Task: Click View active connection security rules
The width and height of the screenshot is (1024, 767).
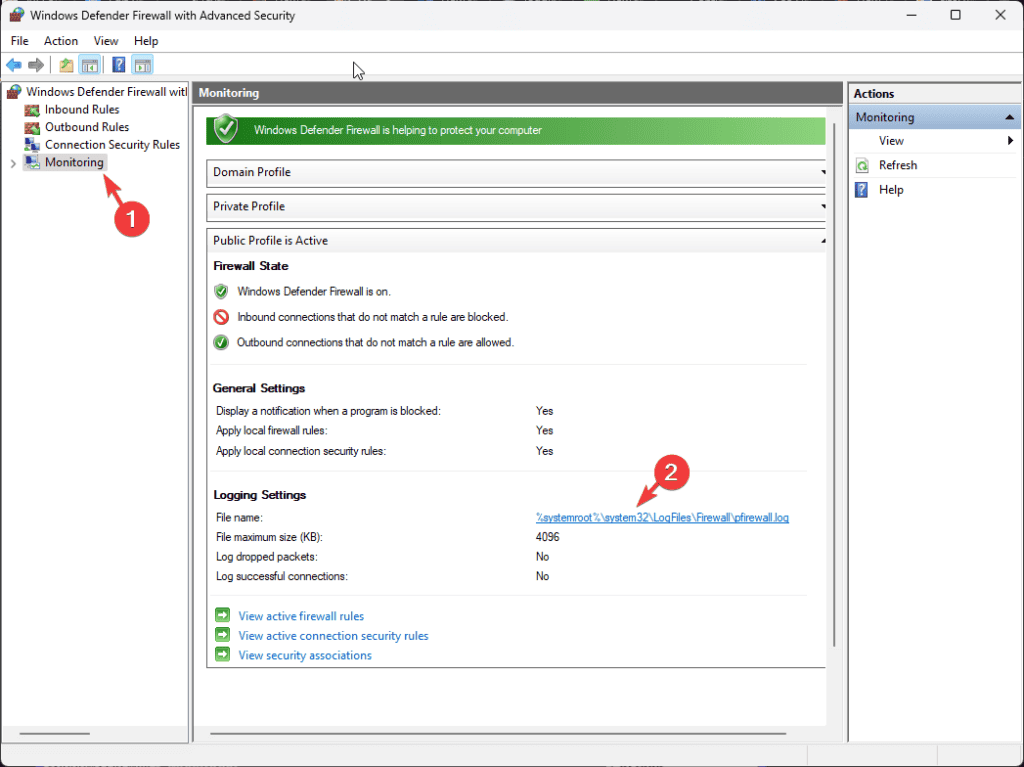Action: point(333,635)
